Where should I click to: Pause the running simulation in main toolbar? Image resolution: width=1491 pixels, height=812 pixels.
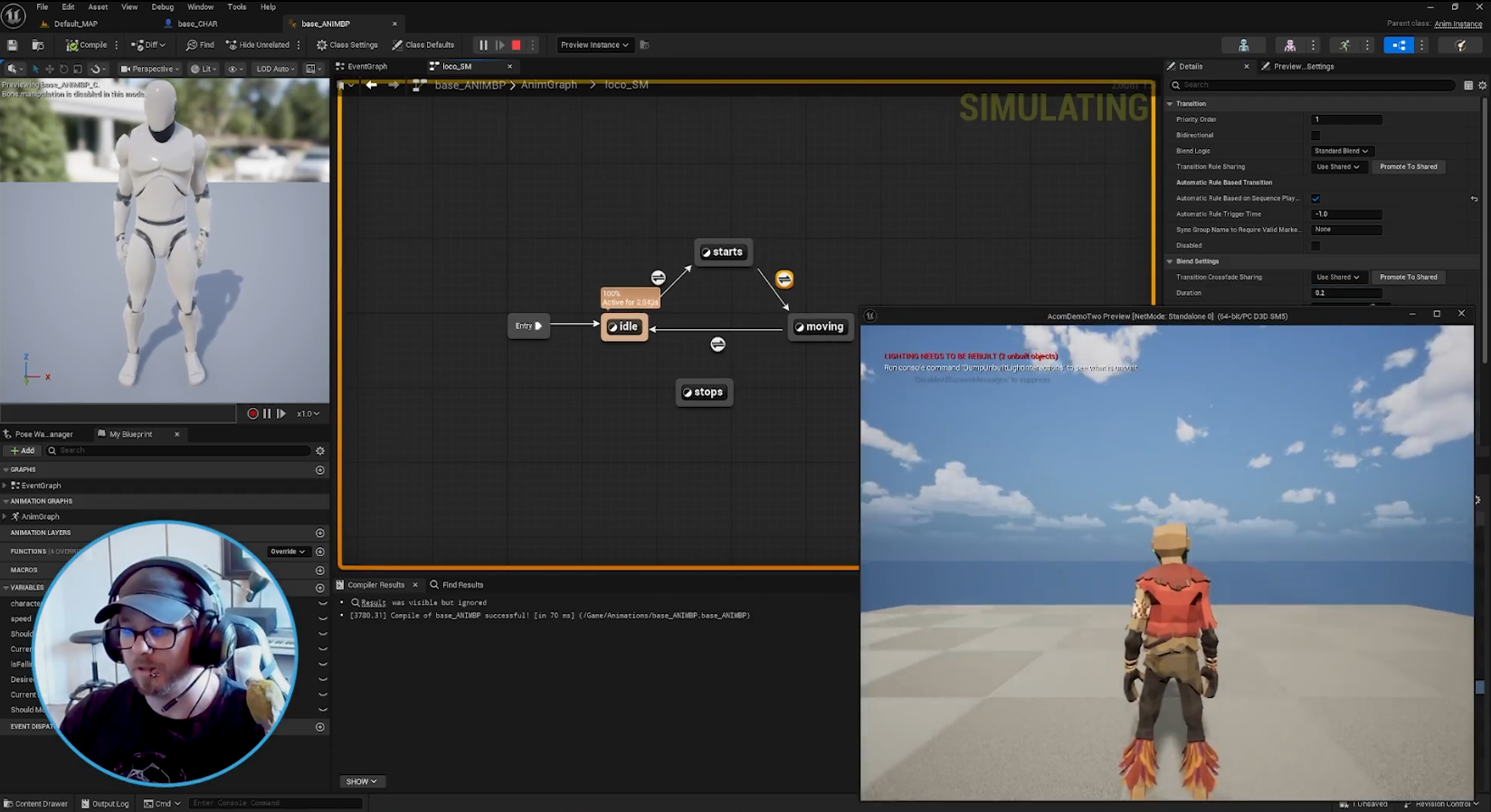point(483,45)
